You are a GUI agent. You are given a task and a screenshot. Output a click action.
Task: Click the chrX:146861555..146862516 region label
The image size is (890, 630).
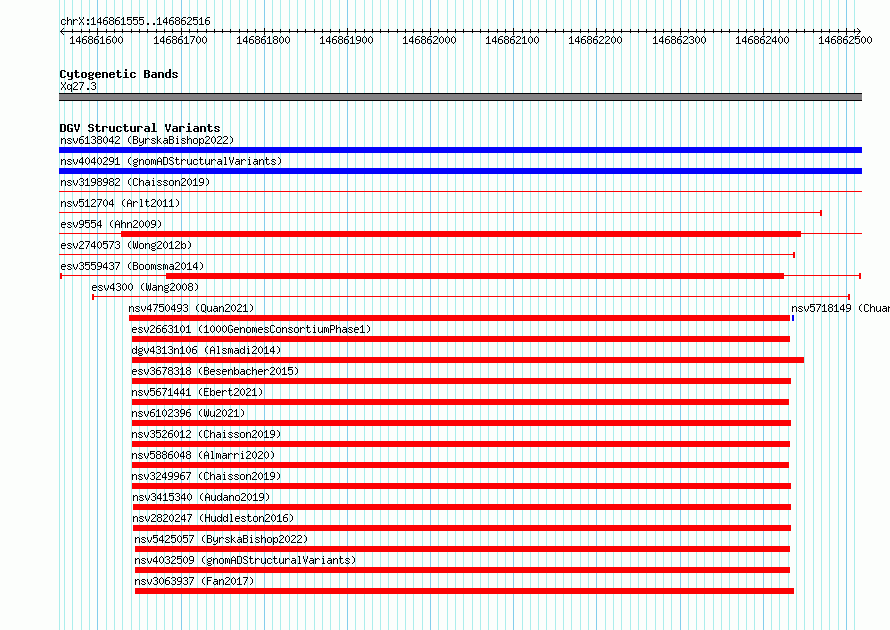(135, 21)
